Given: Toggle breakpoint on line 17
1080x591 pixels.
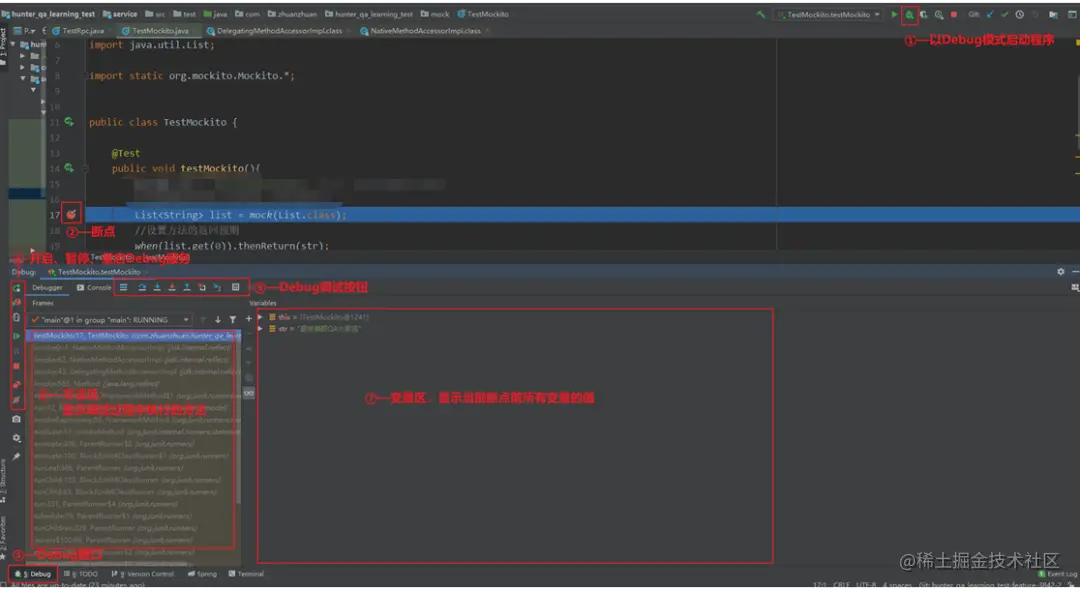Looking at the screenshot, I should [x=71, y=214].
